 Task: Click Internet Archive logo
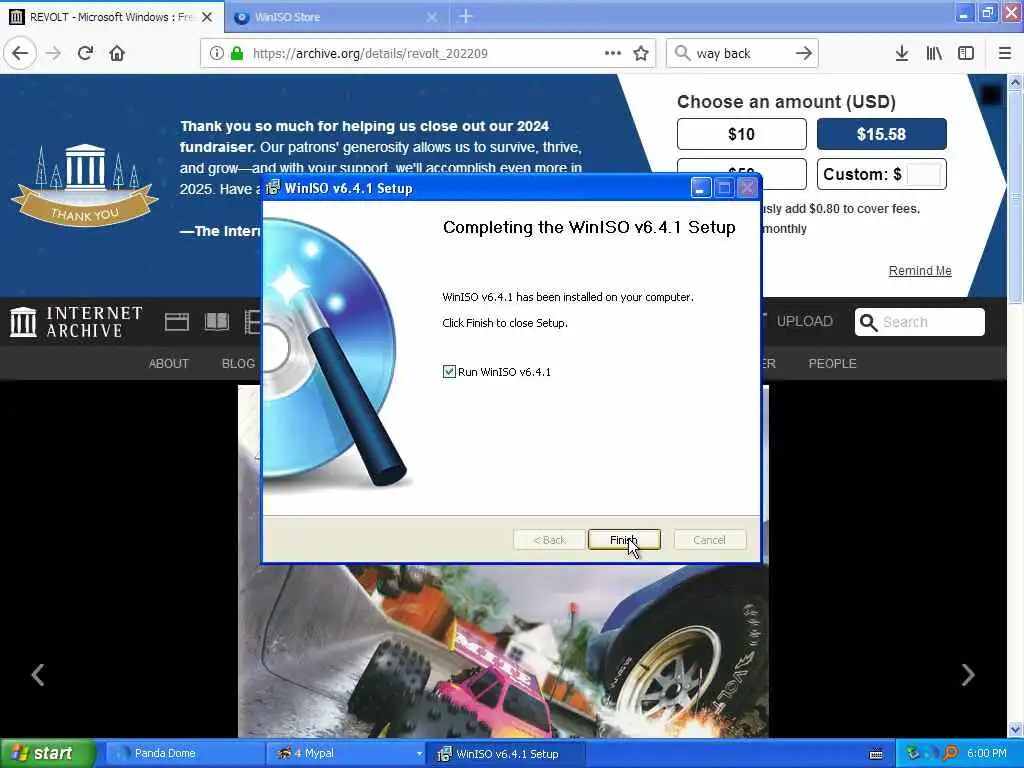point(76,322)
